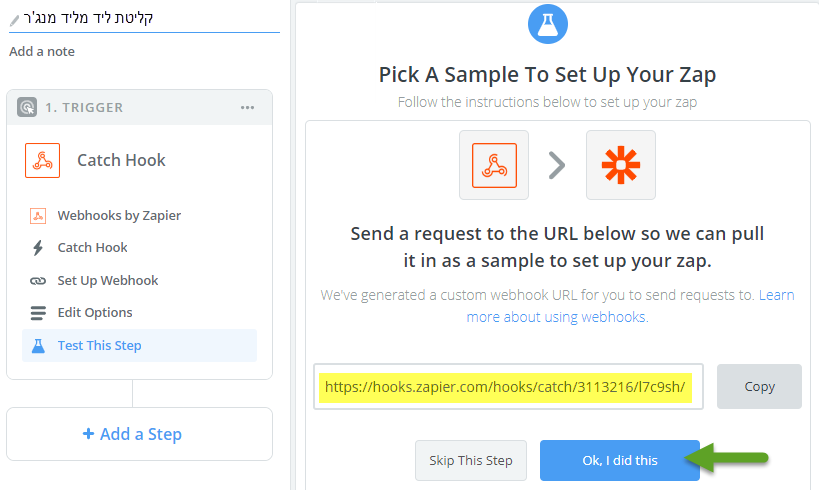Click the lines icon beside Edit Options
Viewport: 819px width, 490px height.
[38, 313]
